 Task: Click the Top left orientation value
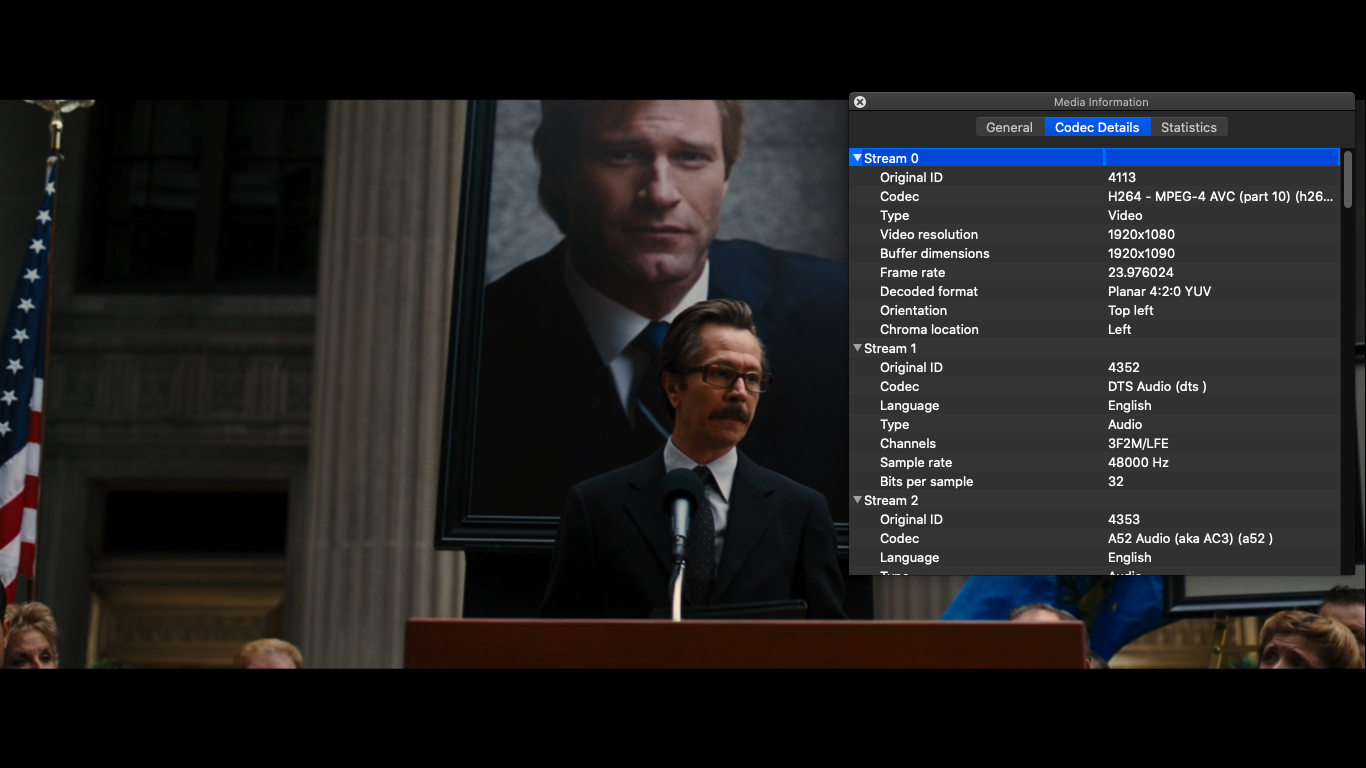tap(1131, 310)
